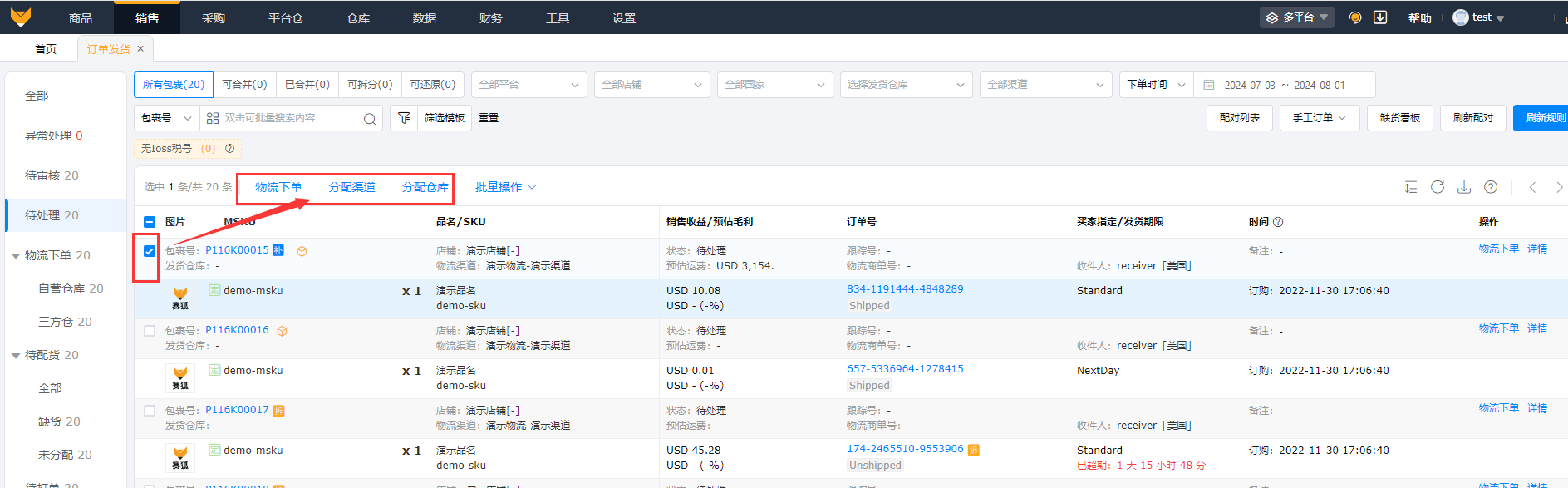Open the filter funnel icon
Screen dimensions: 1568x488
click(x=404, y=118)
